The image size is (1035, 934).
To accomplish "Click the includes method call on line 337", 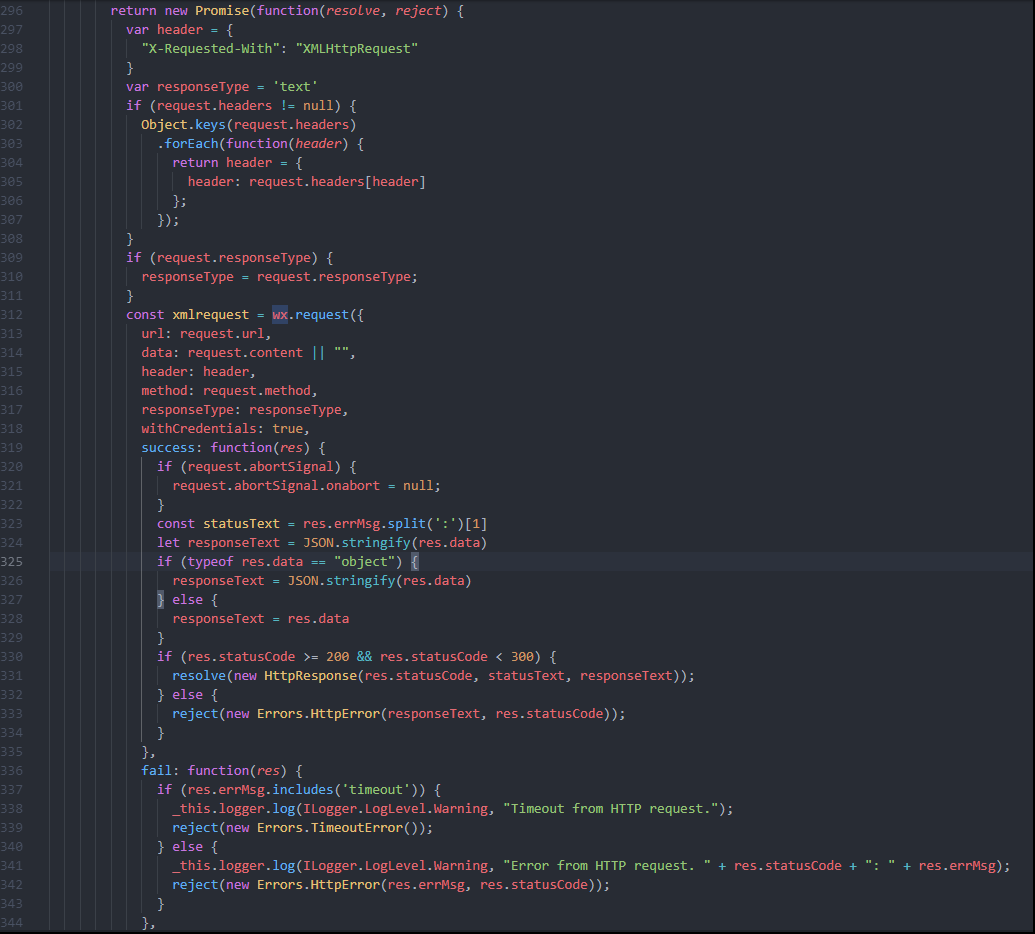I will (x=303, y=790).
